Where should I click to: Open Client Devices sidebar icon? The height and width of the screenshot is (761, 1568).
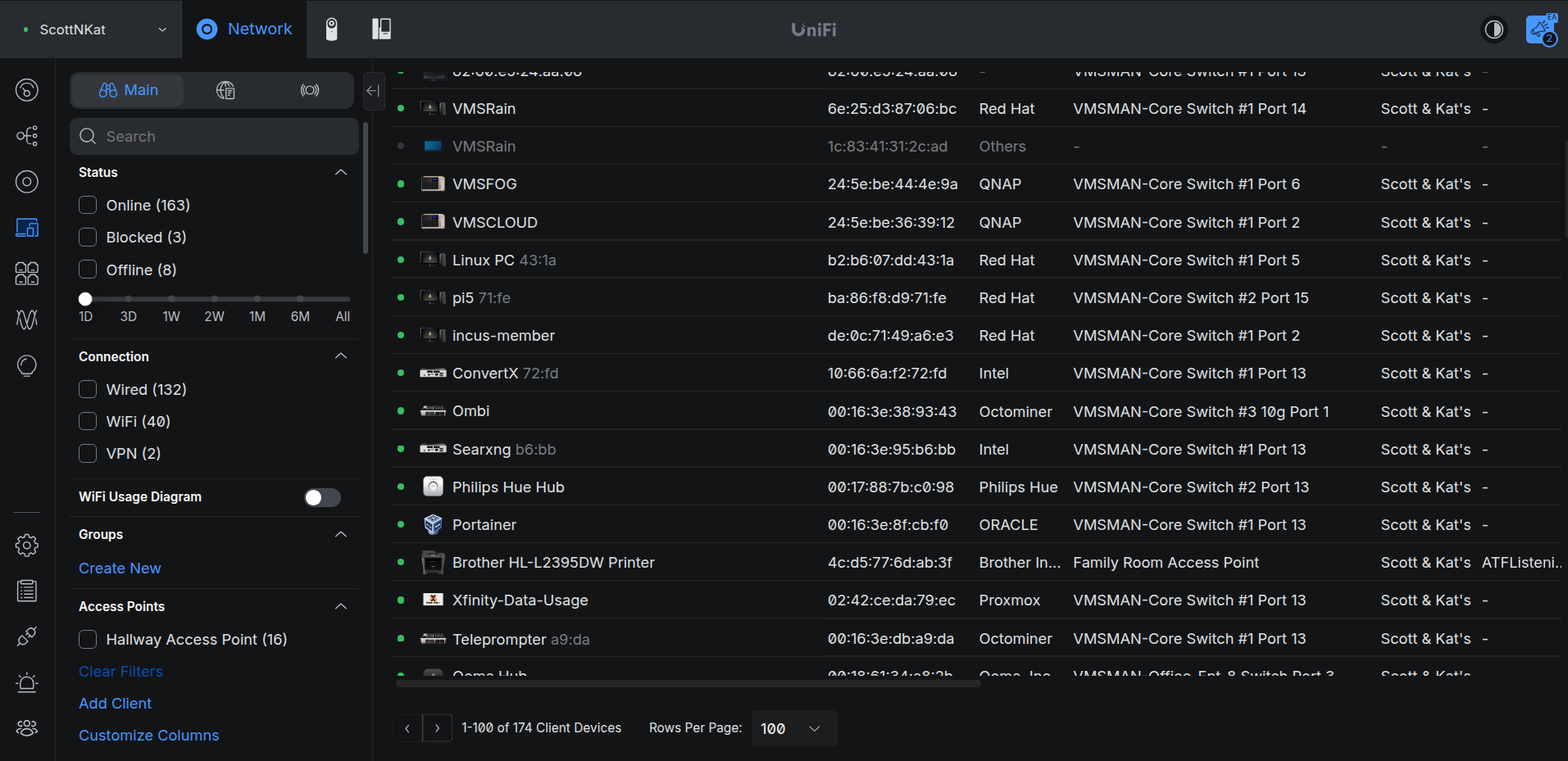27,228
